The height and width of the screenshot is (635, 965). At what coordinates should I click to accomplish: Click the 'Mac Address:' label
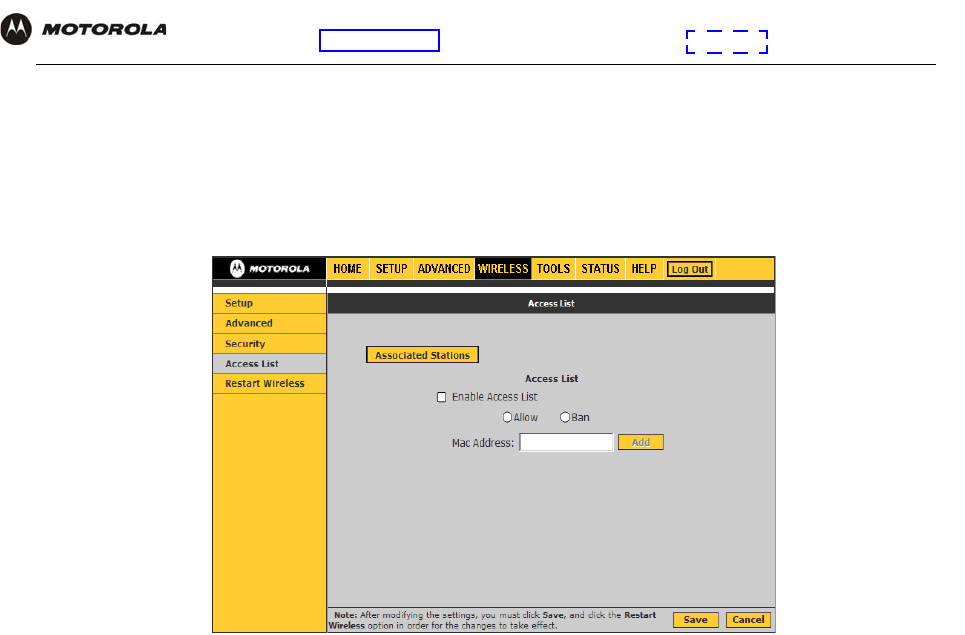coord(482,443)
